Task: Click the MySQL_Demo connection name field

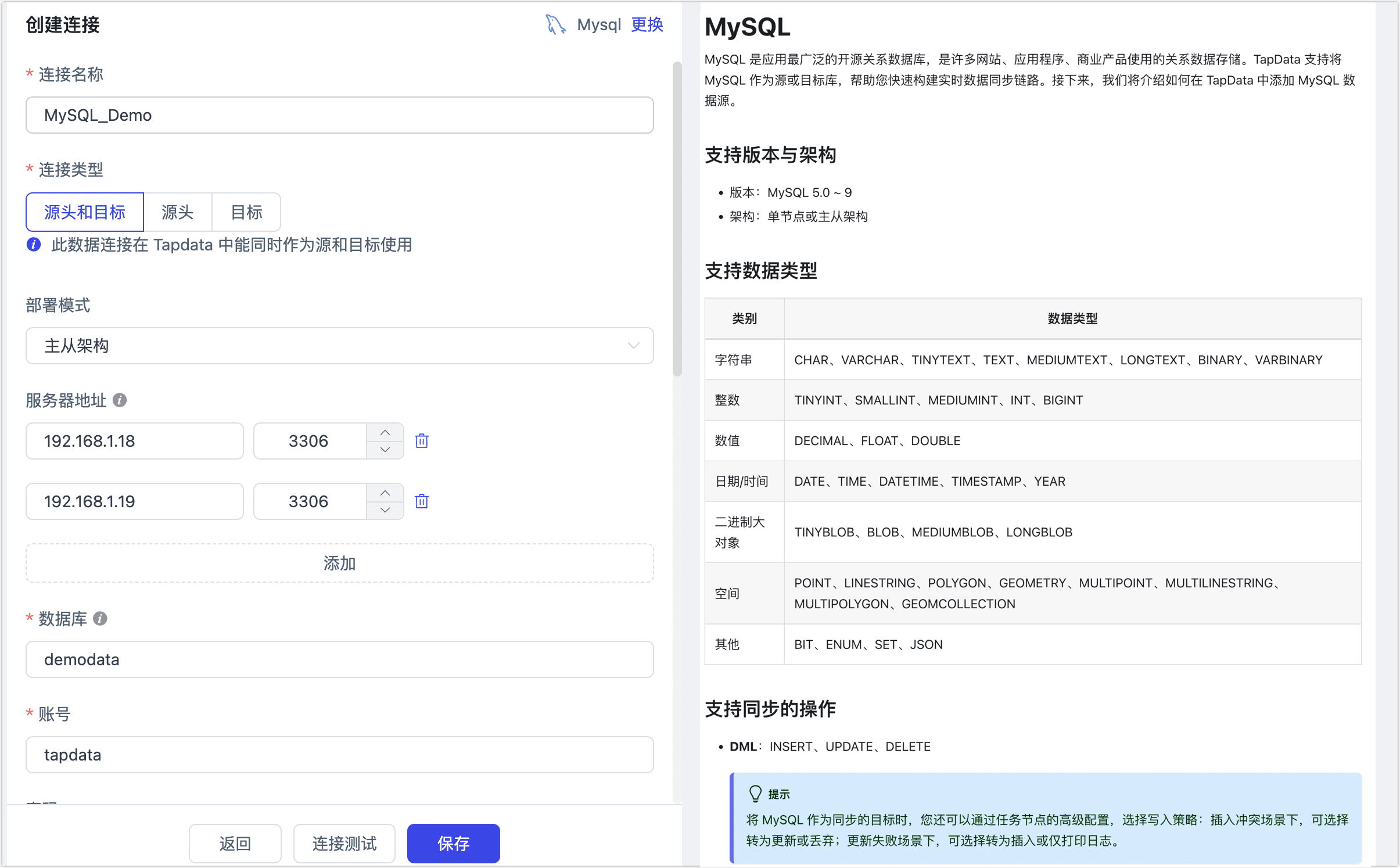Action: 339,115
